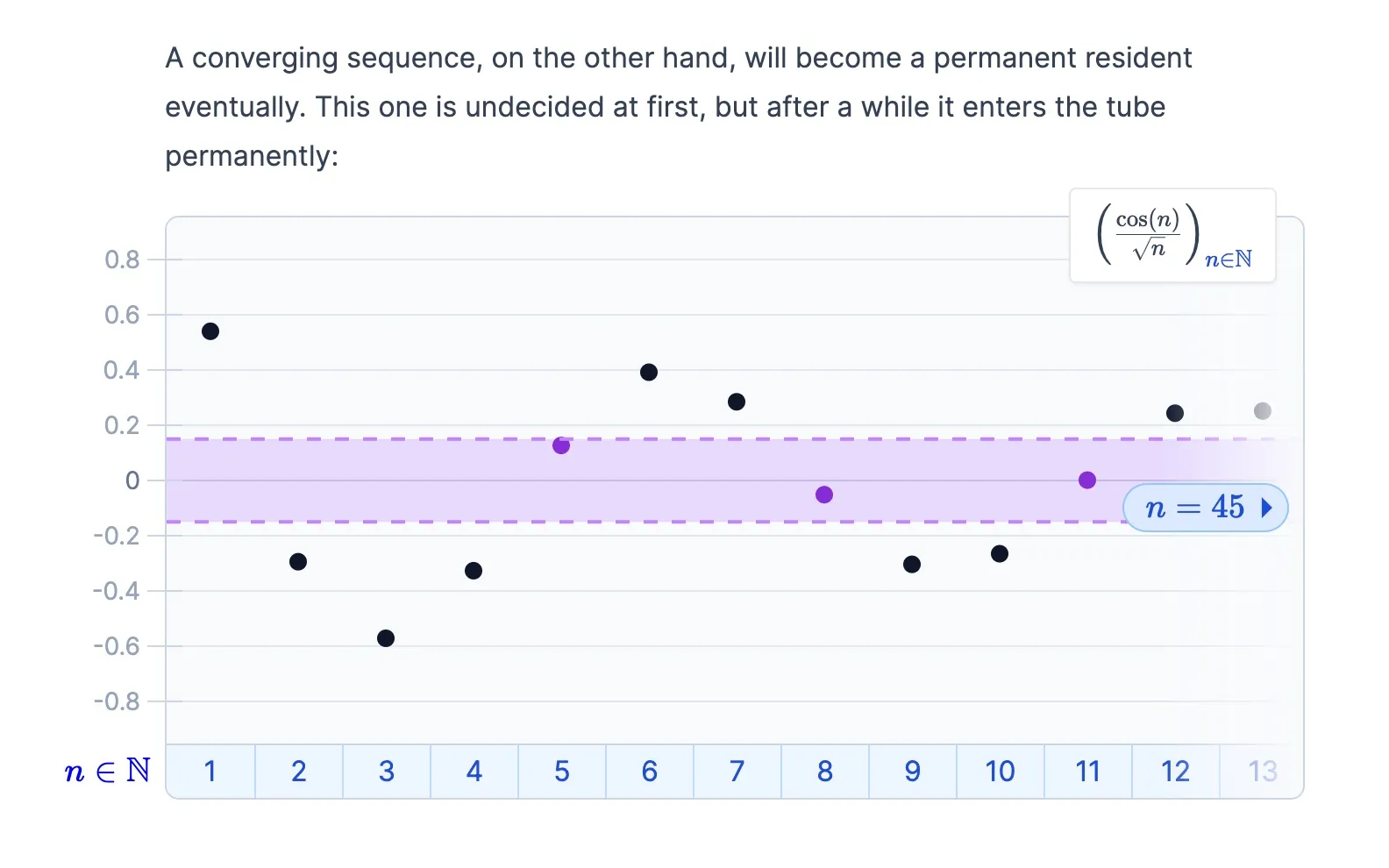The image size is (1389, 868).
Task: Click the purple data point at n=8
Action: (824, 494)
